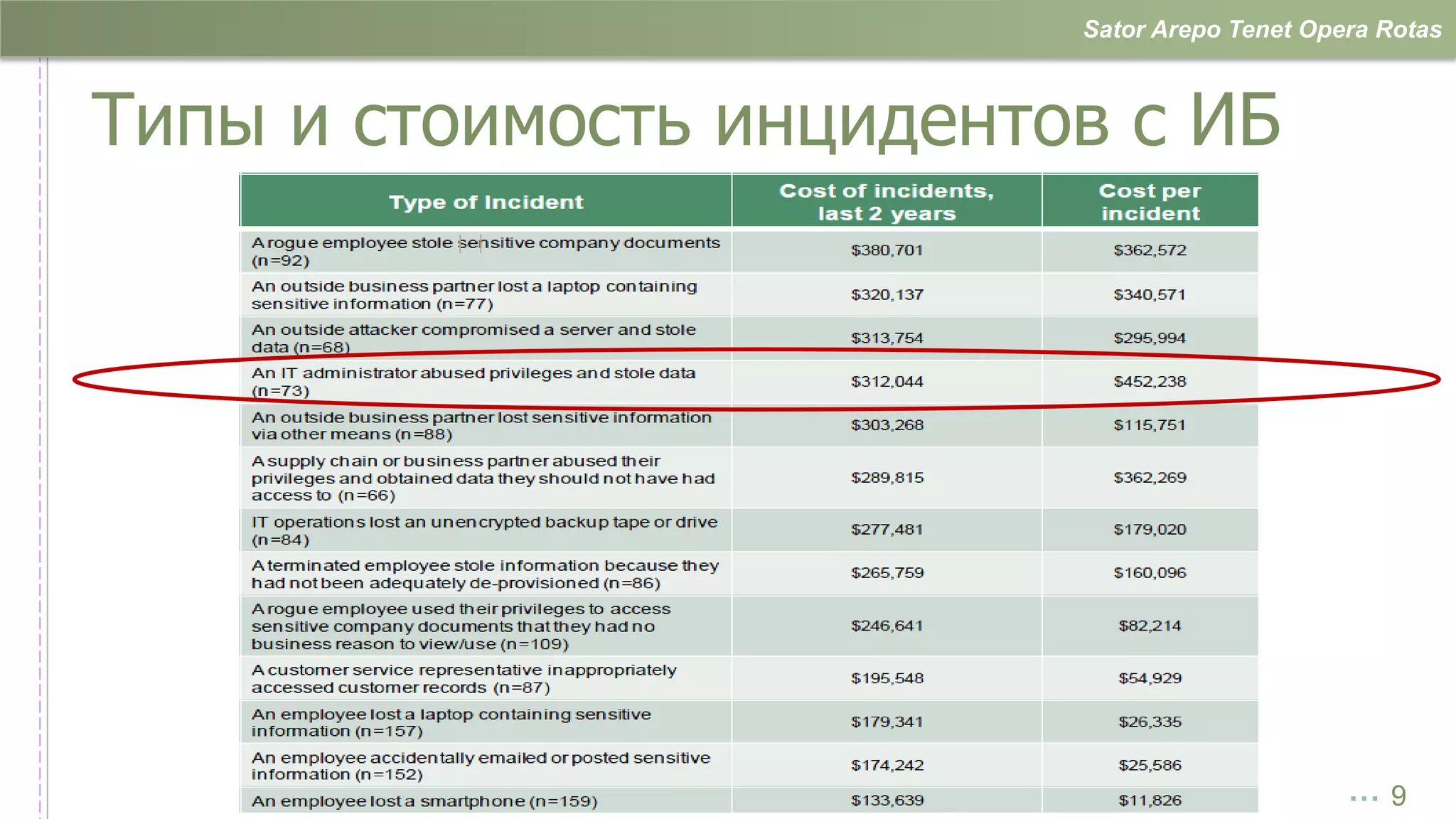Screen dimensions: 1456x819
Task: Select the 'employee lost a laptop containing sensitive information' row
Action: pos(451,722)
